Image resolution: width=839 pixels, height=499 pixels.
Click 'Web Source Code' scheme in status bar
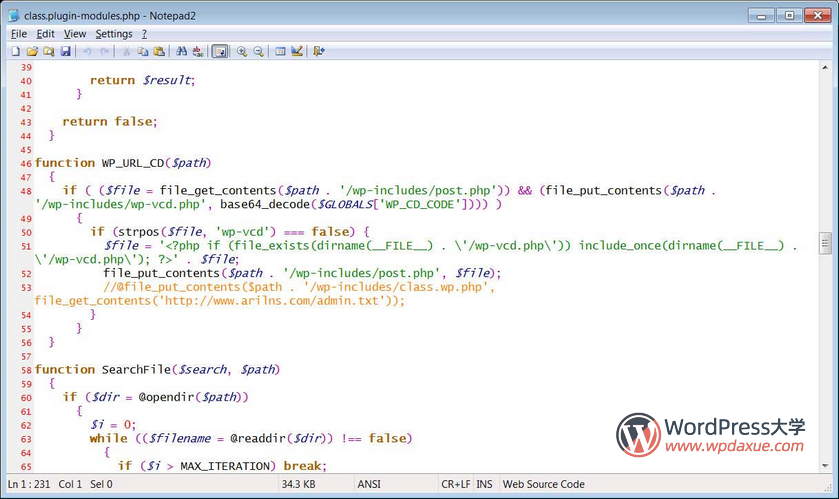(x=543, y=484)
